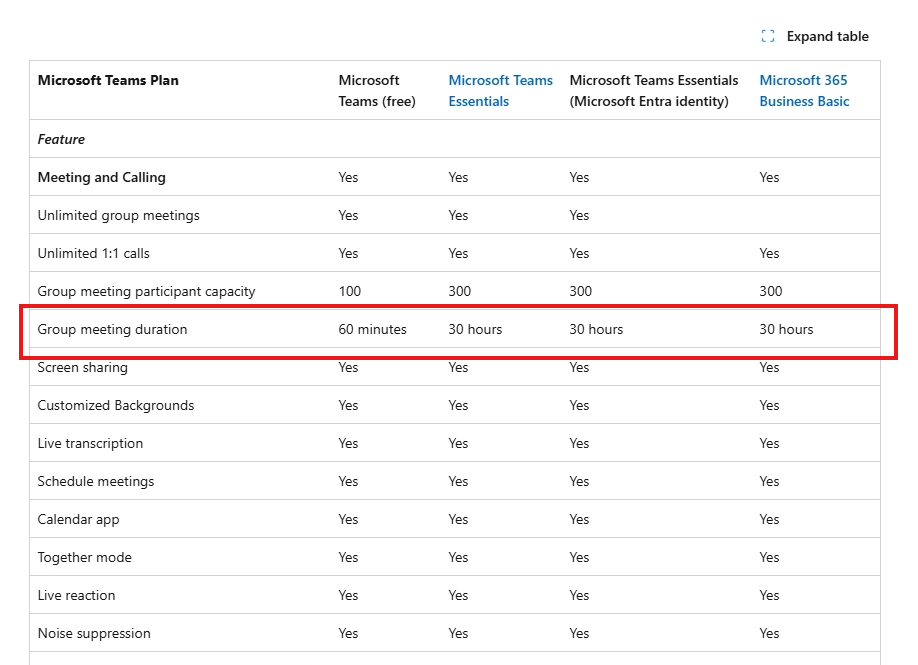Click the Noise suppression row

(x=94, y=633)
